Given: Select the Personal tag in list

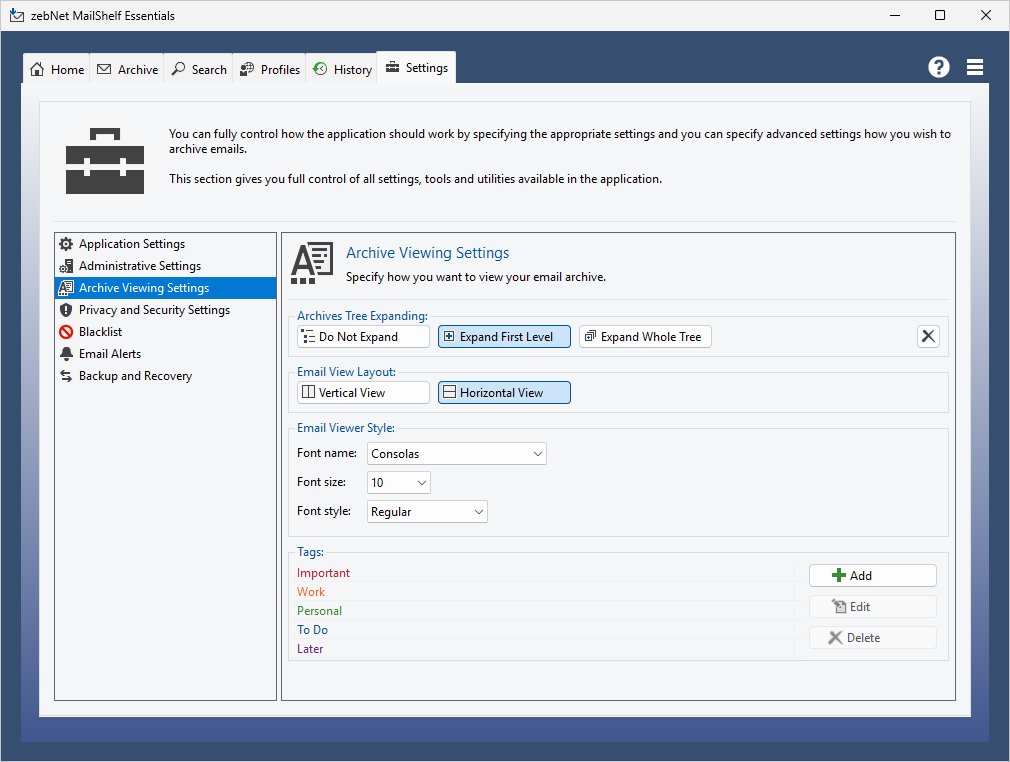Looking at the screenshot, I should 320,611.
